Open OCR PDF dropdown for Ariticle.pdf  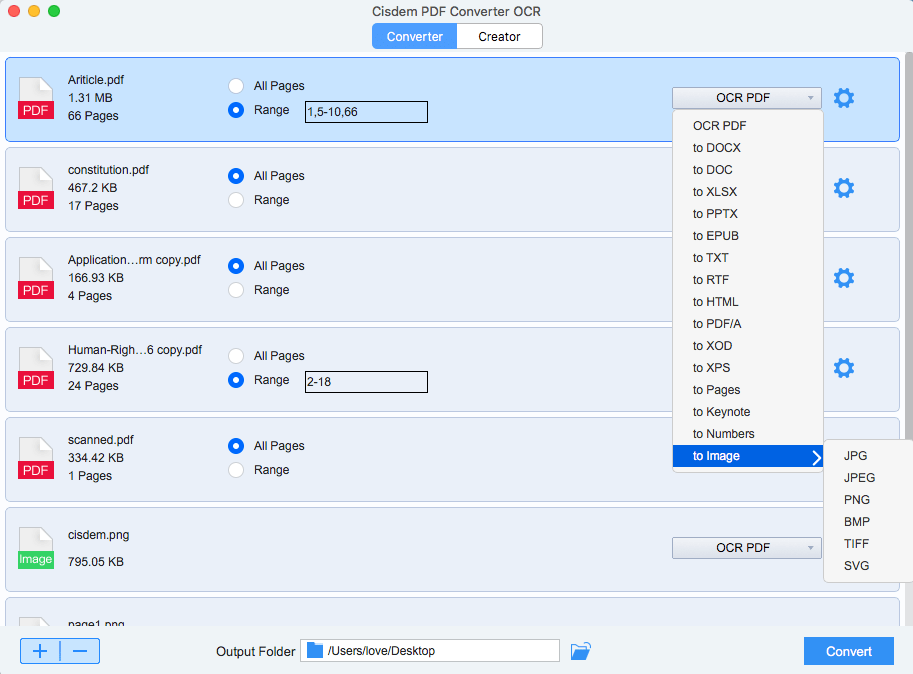tap(747, 98)
